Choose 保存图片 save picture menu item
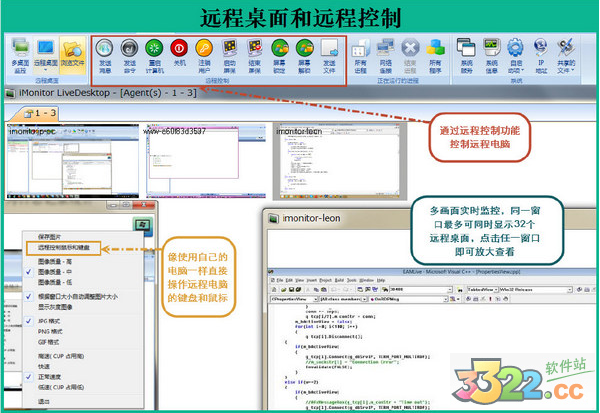 49,237
